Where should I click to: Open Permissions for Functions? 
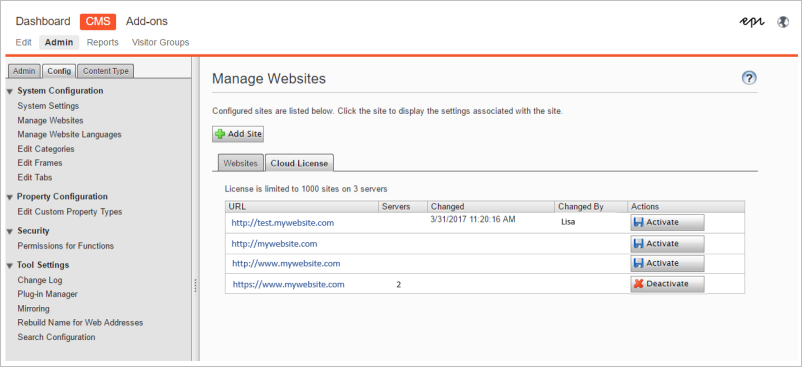point(65,246)
